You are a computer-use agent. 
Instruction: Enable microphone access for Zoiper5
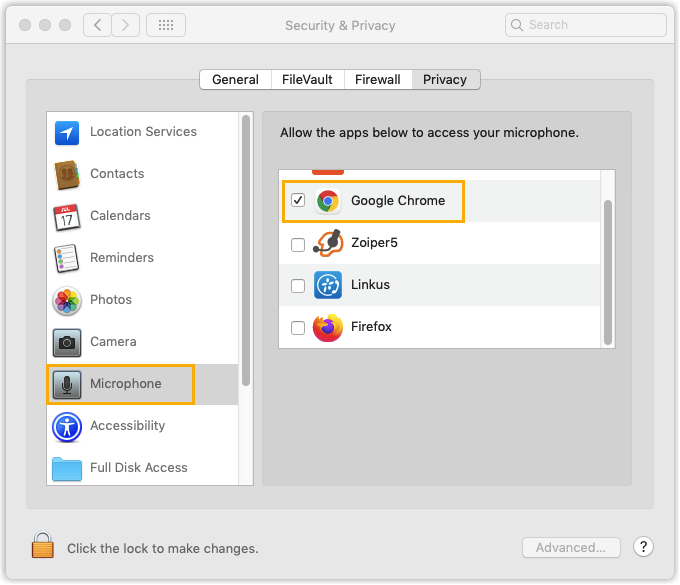coord(298,245)
